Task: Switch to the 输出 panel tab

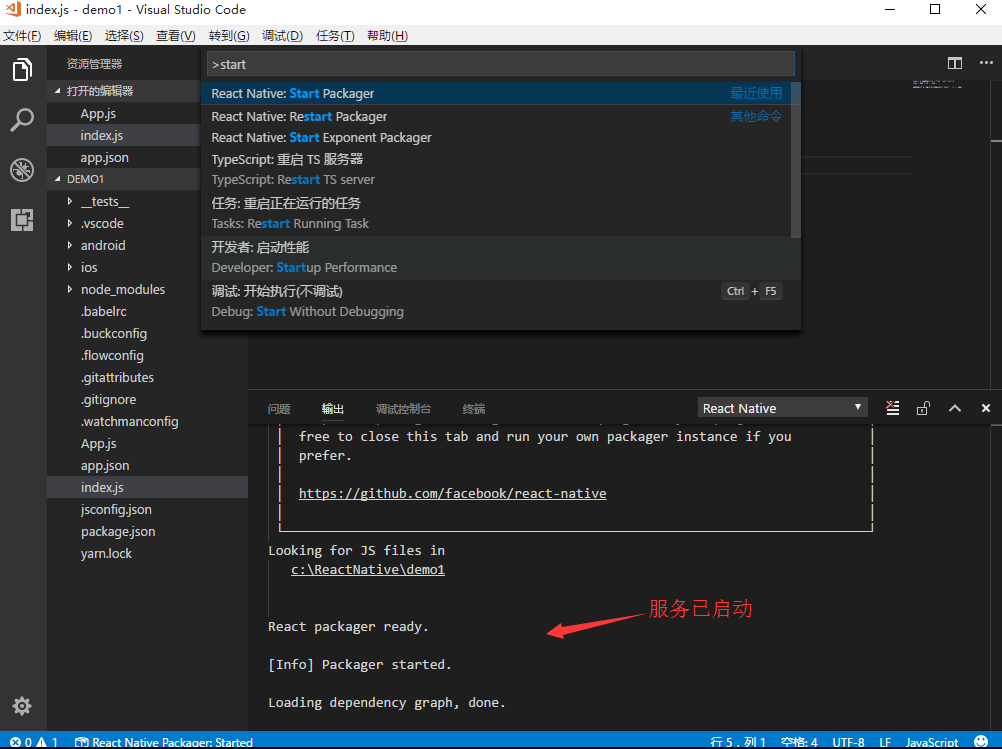Action: coord(333,409)
